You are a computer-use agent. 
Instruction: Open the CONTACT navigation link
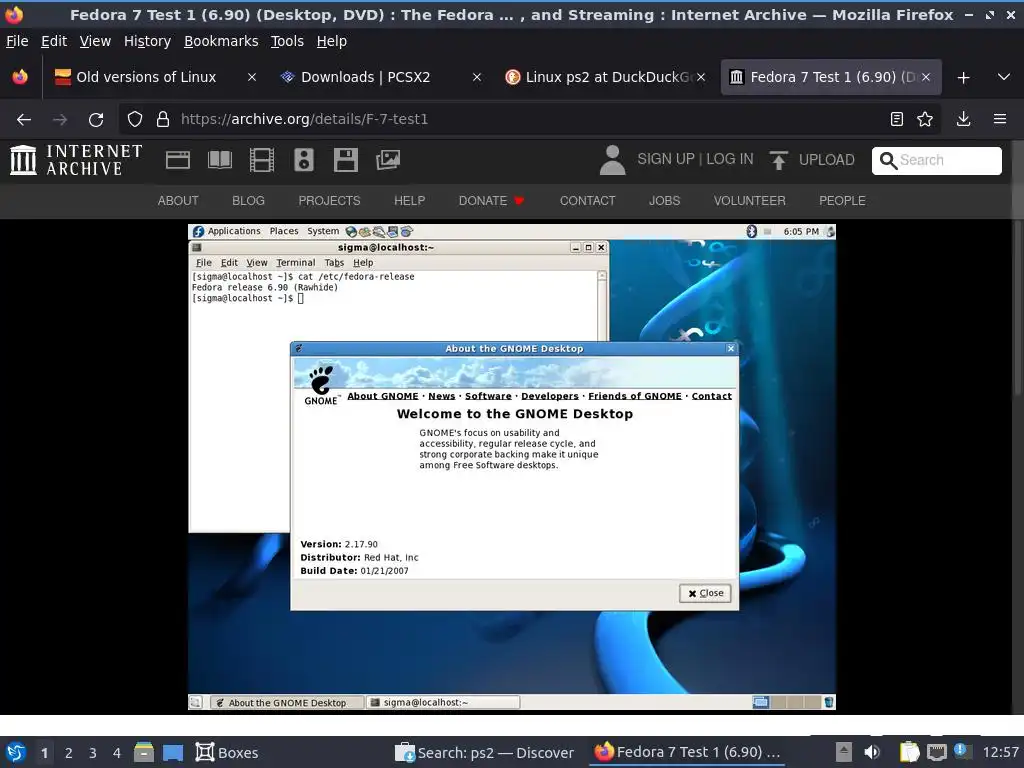[587, 201]
